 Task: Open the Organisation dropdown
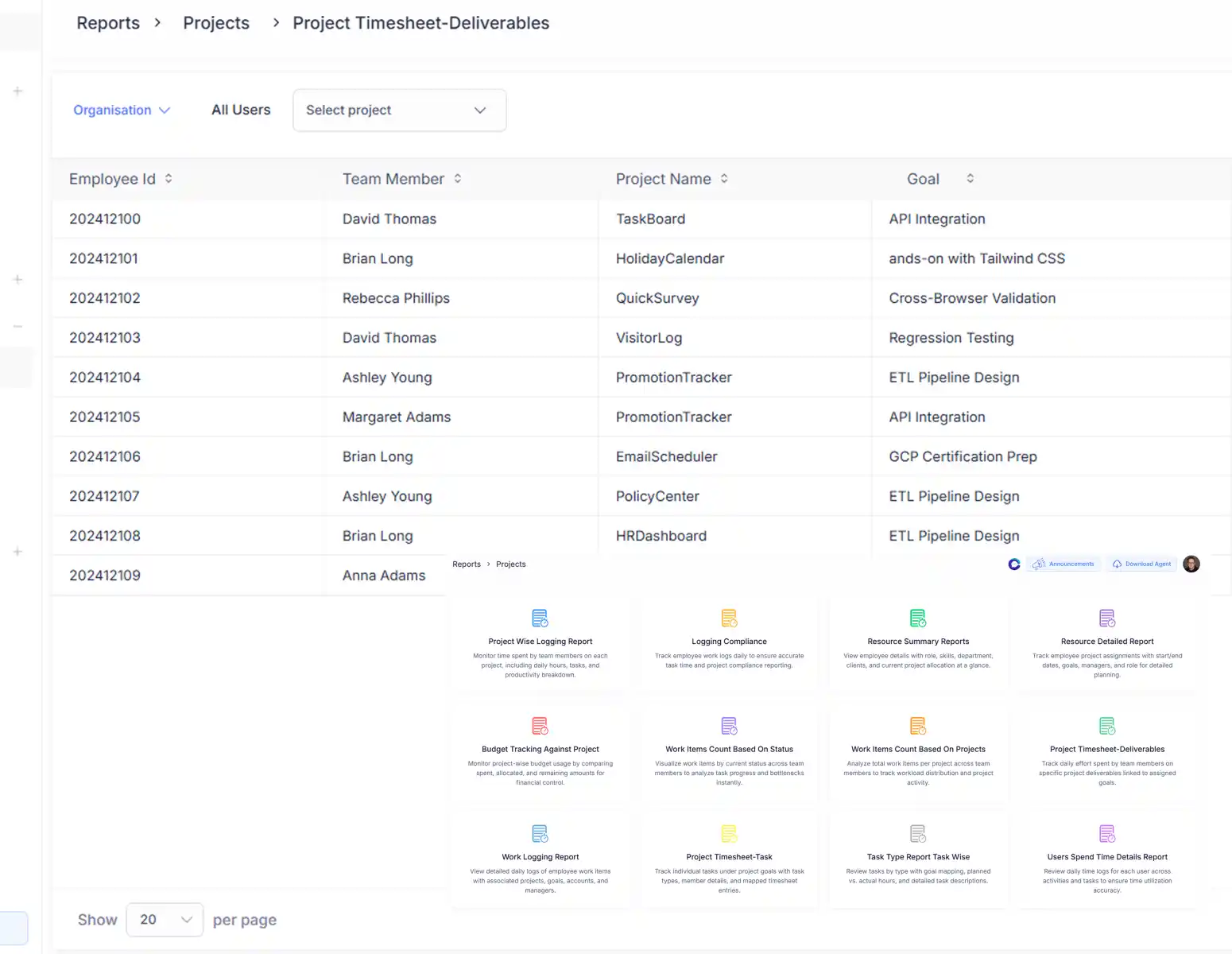pyautogui.click(x=121, y=110)
